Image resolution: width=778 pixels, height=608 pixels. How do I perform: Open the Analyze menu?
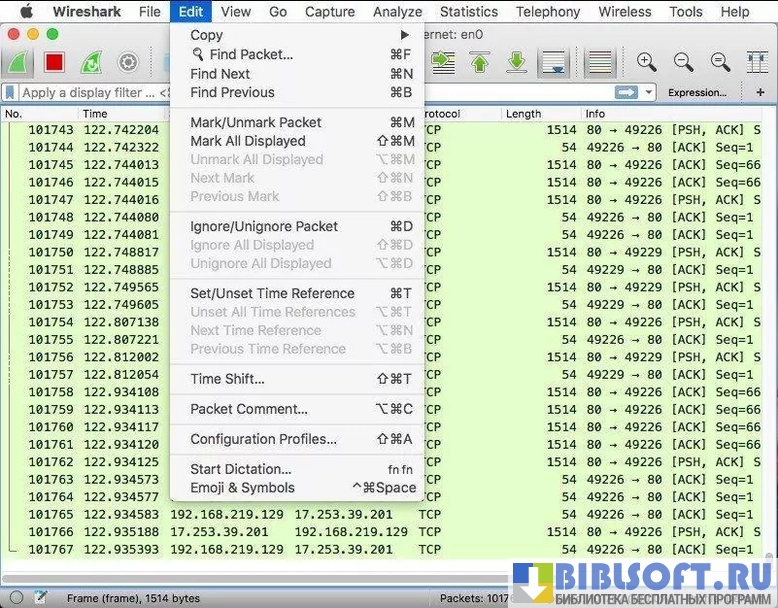[397, 12]
